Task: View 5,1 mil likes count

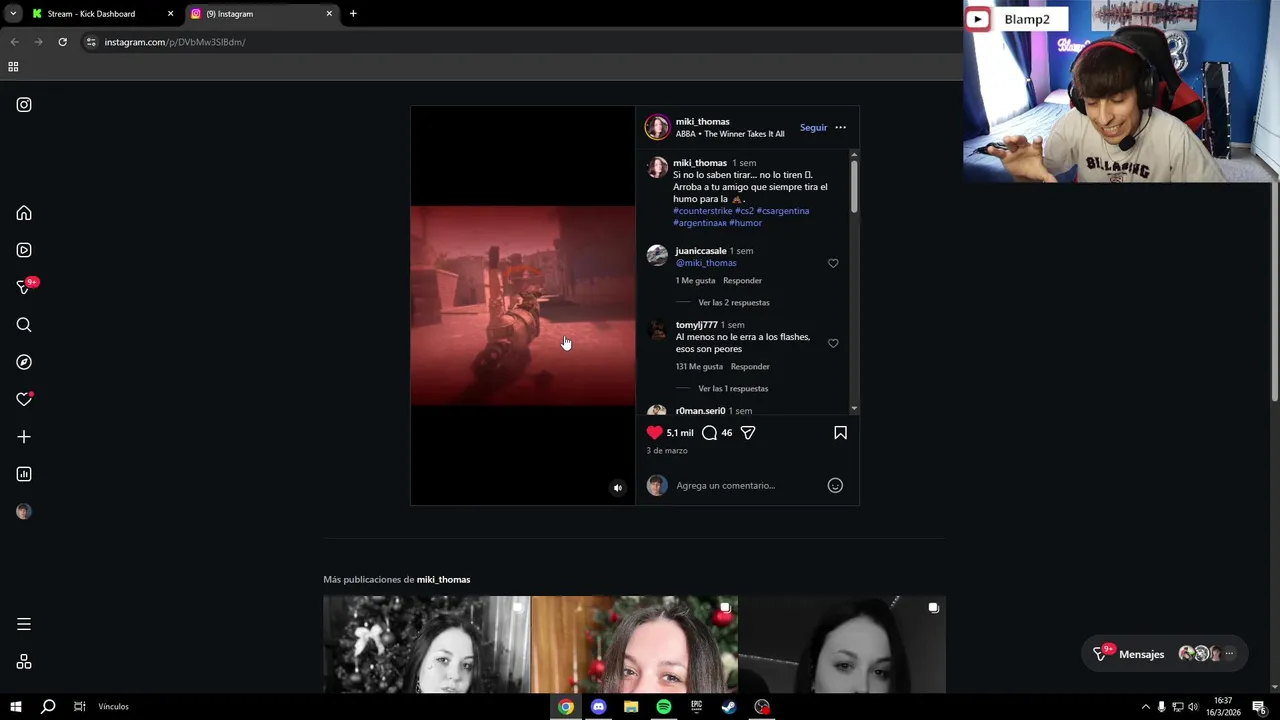Action: (680, 433)
